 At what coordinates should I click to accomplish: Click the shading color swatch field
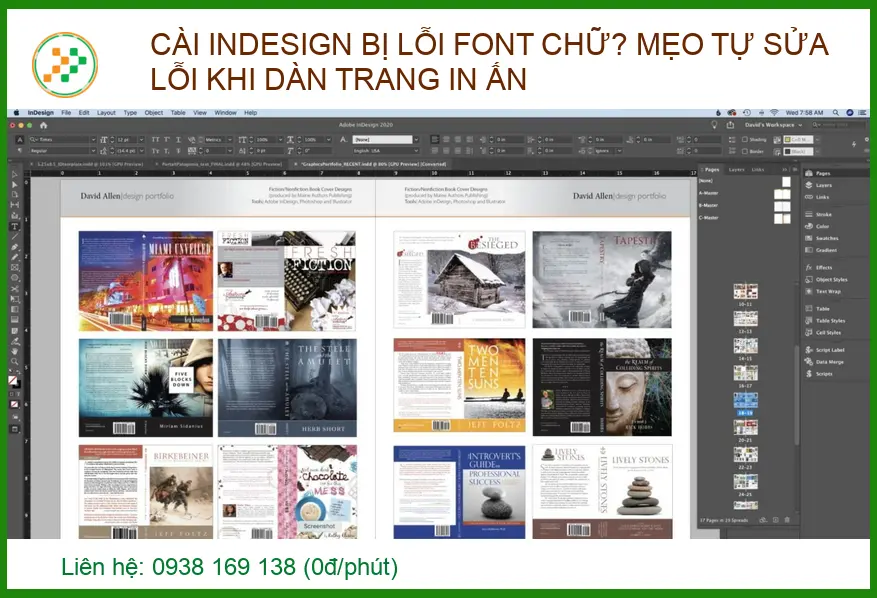point(798,139)
